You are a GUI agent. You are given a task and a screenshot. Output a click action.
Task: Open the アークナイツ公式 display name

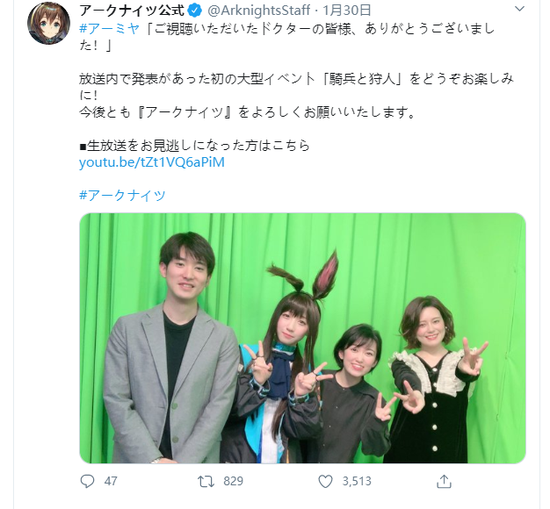coord(132,11)
